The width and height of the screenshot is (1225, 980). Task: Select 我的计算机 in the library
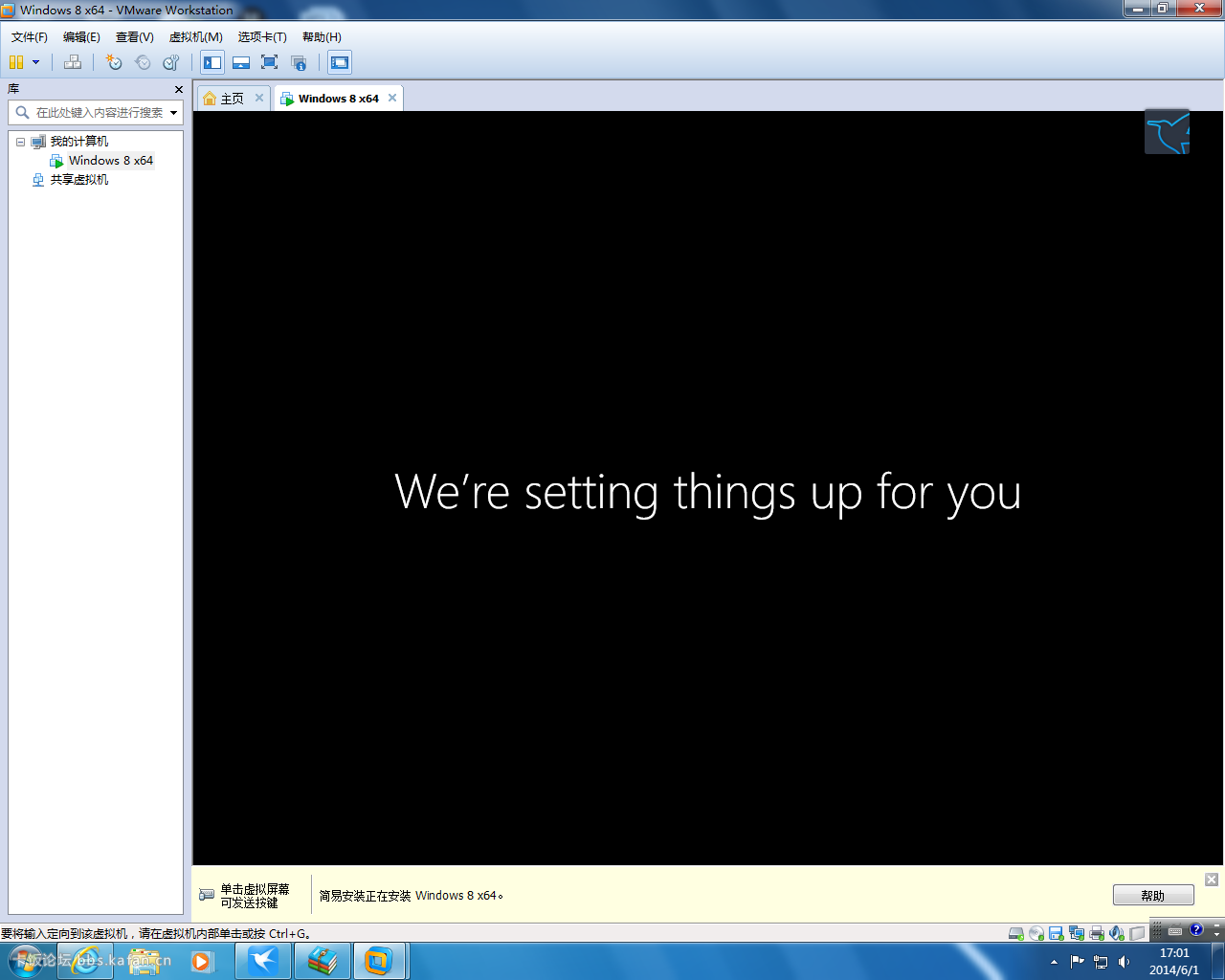pyautogui.click(x=78, y=142)
